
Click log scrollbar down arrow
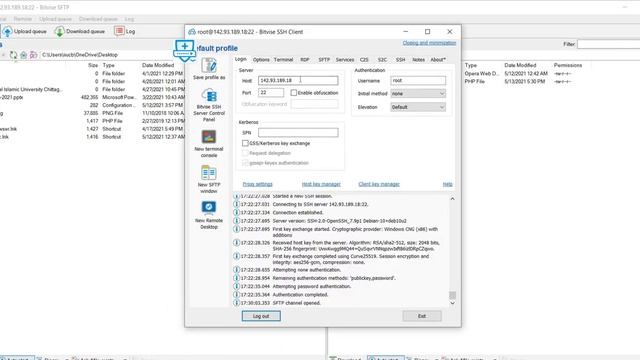pos(452,303)
